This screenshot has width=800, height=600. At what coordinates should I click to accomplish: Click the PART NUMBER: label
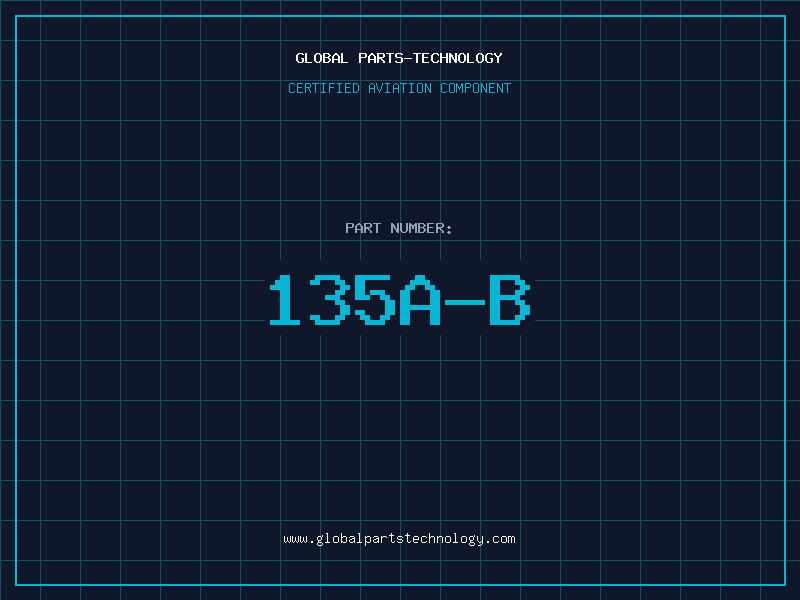tap(399, 228)
